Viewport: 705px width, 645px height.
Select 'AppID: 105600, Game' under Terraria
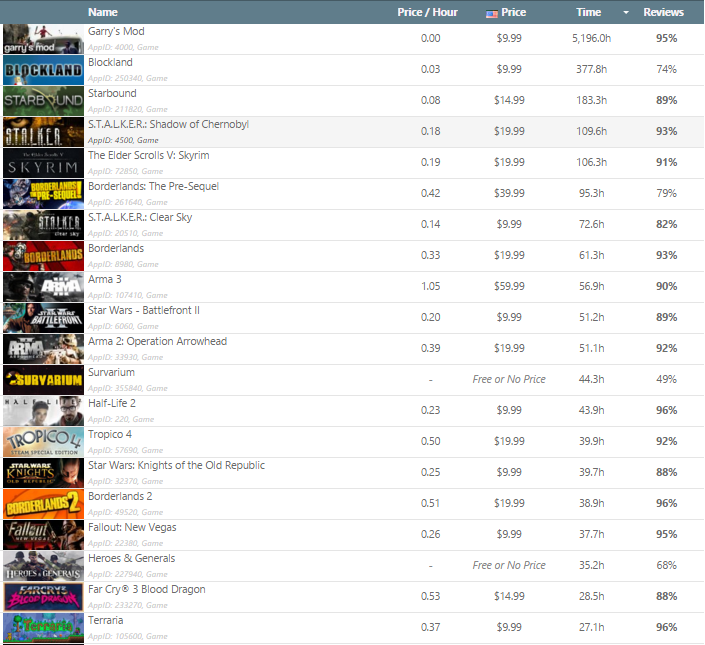point(128,636)
